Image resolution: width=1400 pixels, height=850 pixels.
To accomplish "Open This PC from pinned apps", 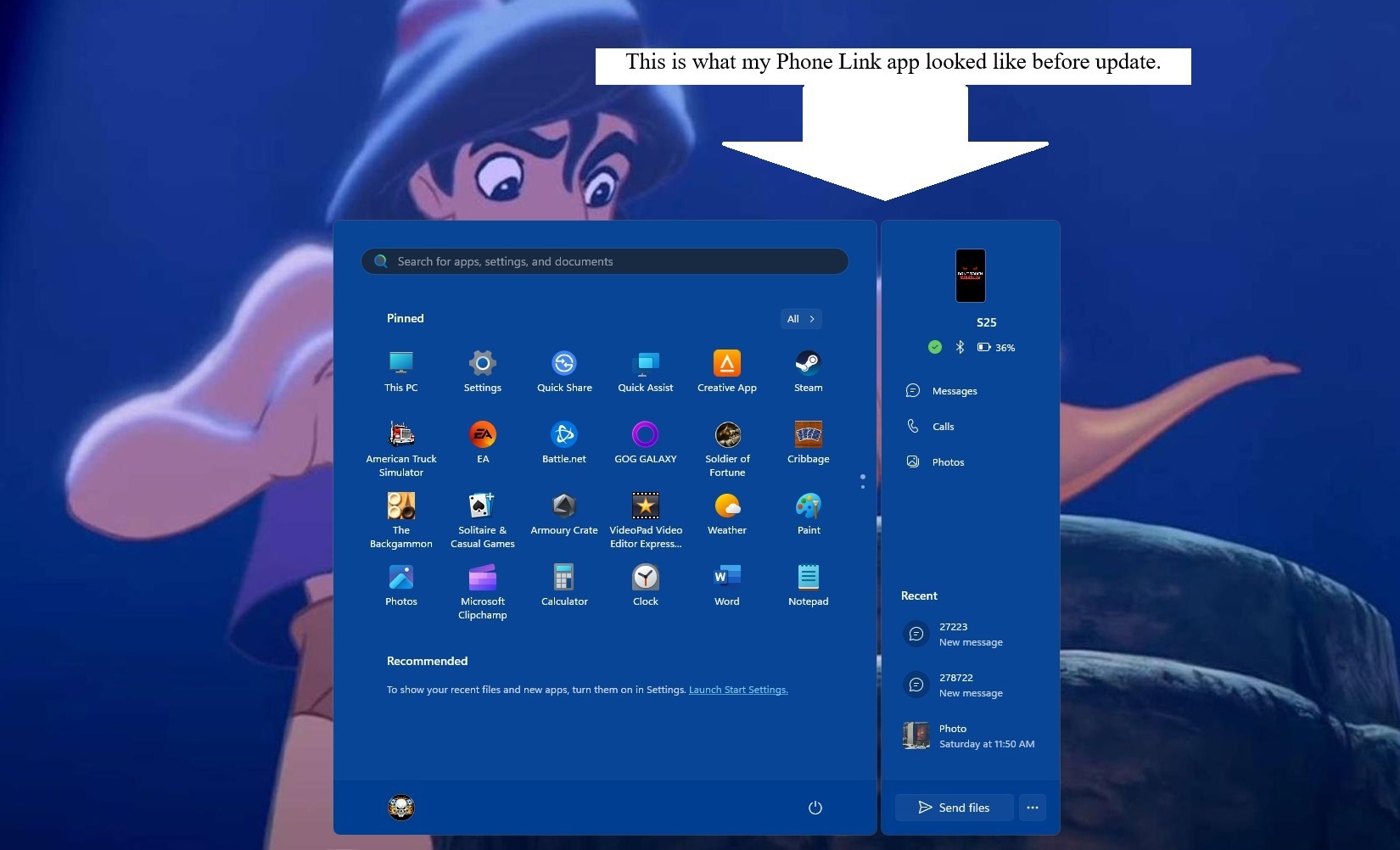I will click(401, 372).
